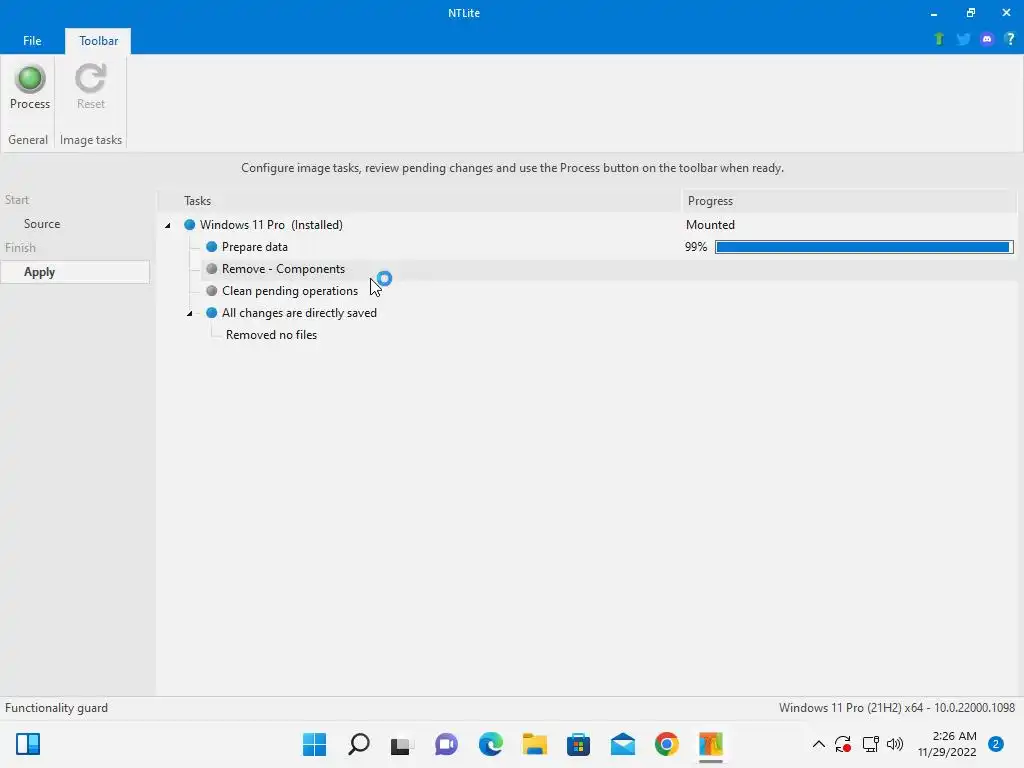Open the Discord icon link
Screen dimensions: 1024x768
[x=987, y=39]
